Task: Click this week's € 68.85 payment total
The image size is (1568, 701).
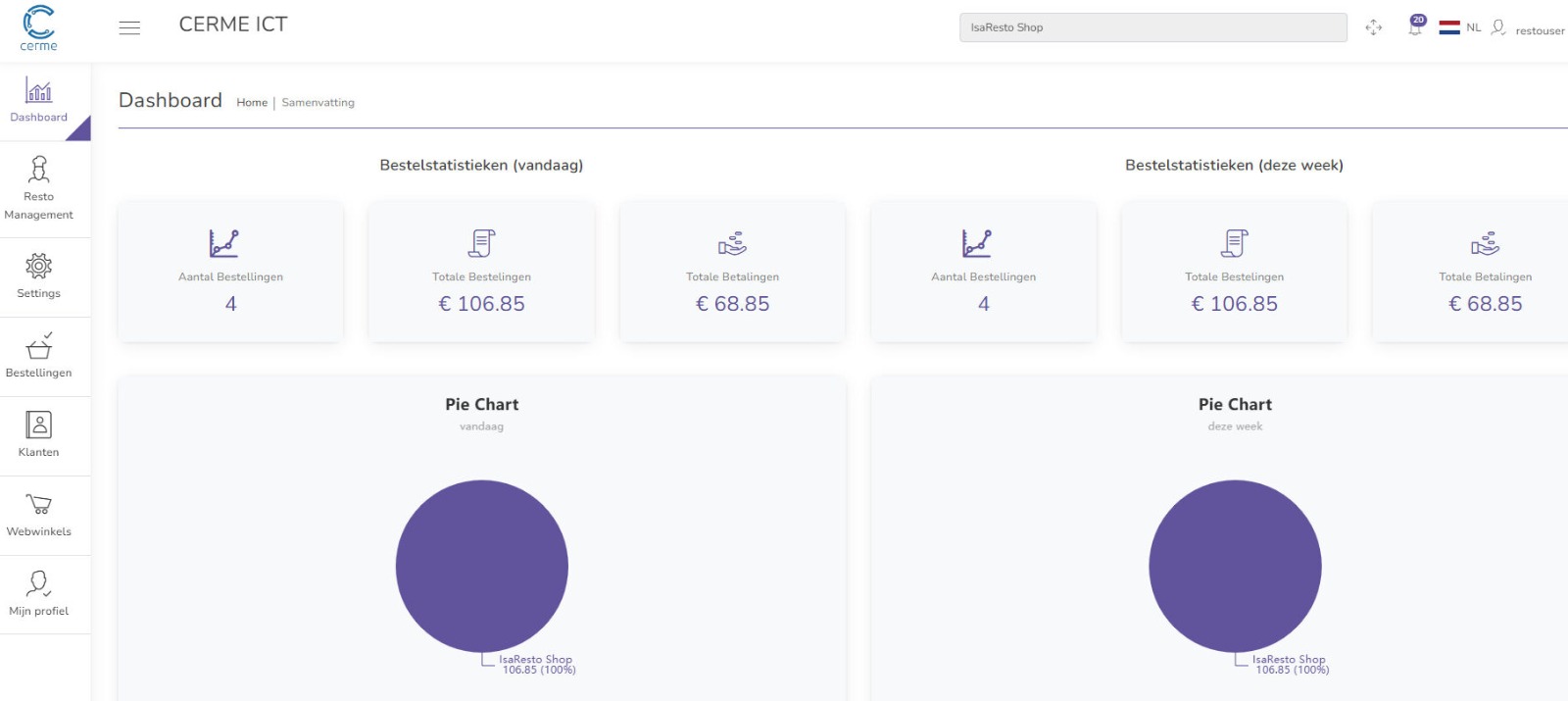Action: coord(1486,304)
